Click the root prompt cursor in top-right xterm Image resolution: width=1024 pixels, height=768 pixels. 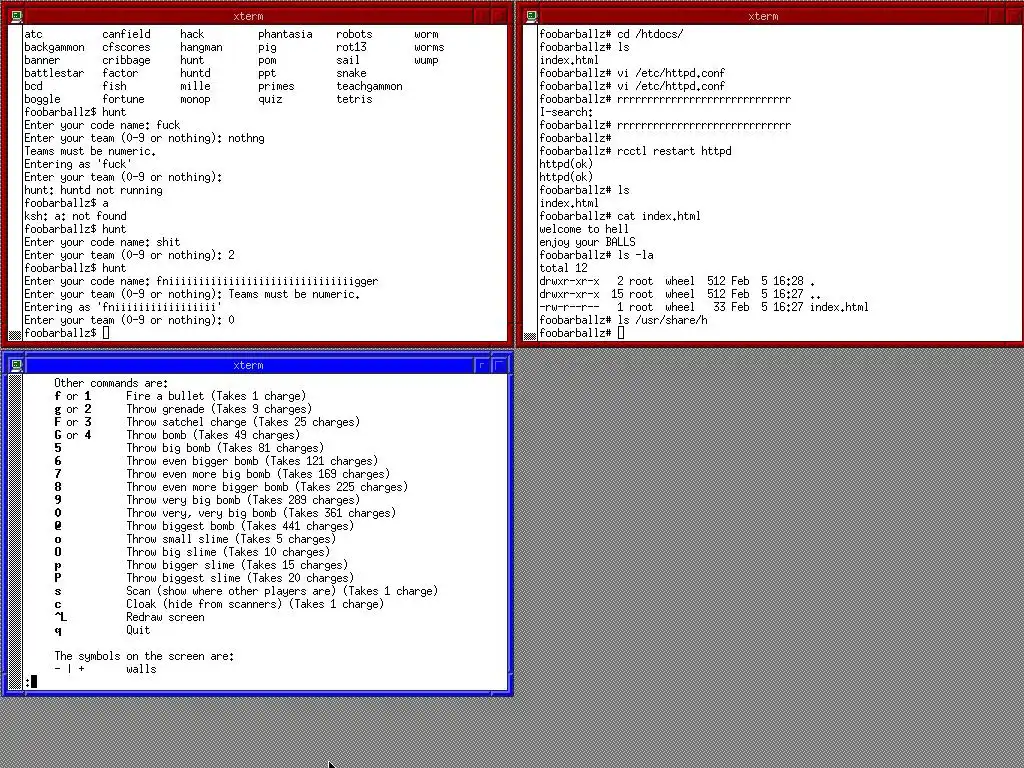[620, 333]
